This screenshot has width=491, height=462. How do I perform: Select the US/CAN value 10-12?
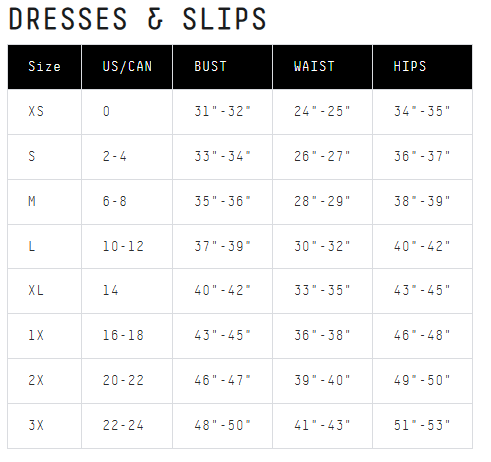[x=123, y=246]
